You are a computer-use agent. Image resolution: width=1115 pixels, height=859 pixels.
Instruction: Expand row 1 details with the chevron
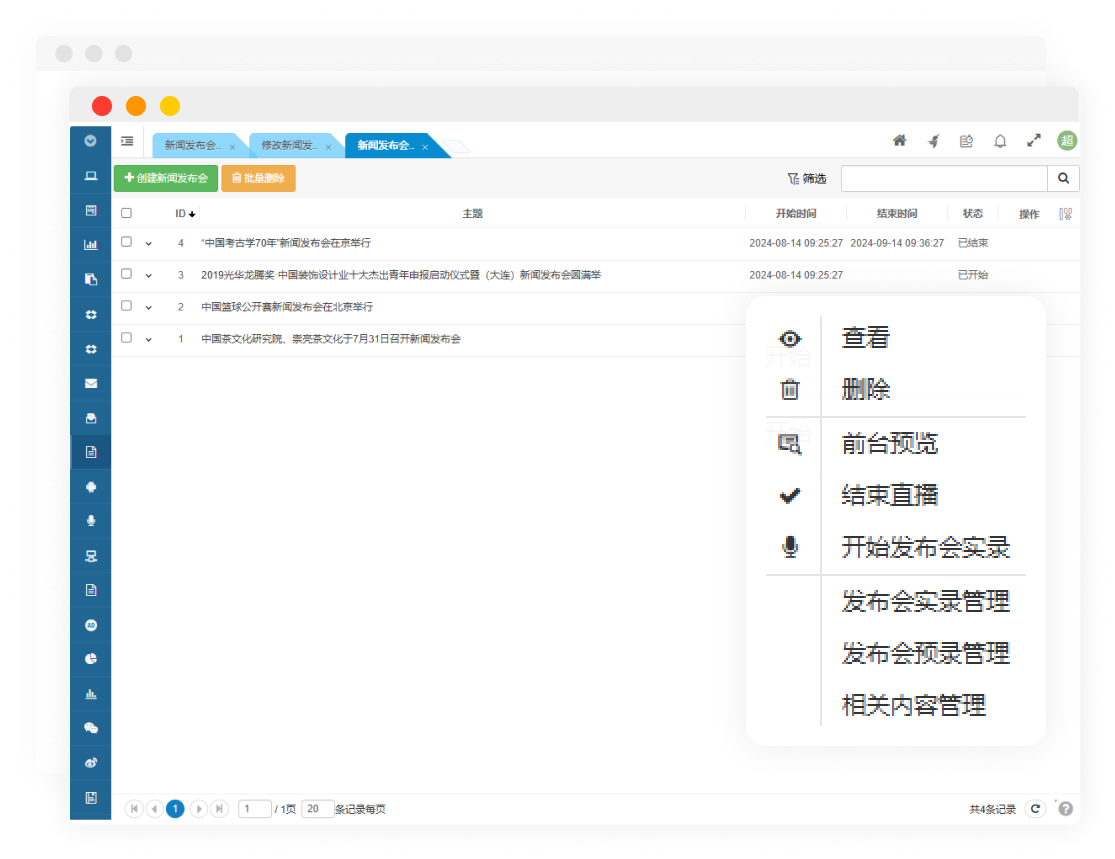coord(149,339)
